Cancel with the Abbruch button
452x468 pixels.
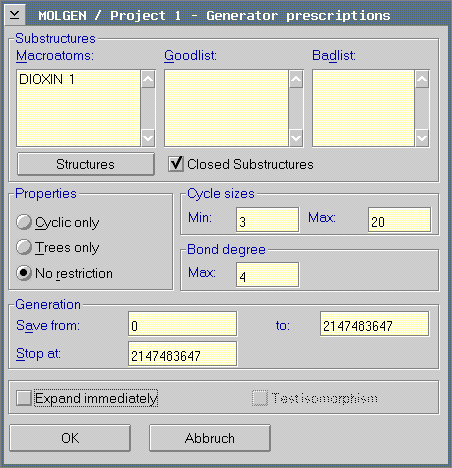[x=210, y=438]
